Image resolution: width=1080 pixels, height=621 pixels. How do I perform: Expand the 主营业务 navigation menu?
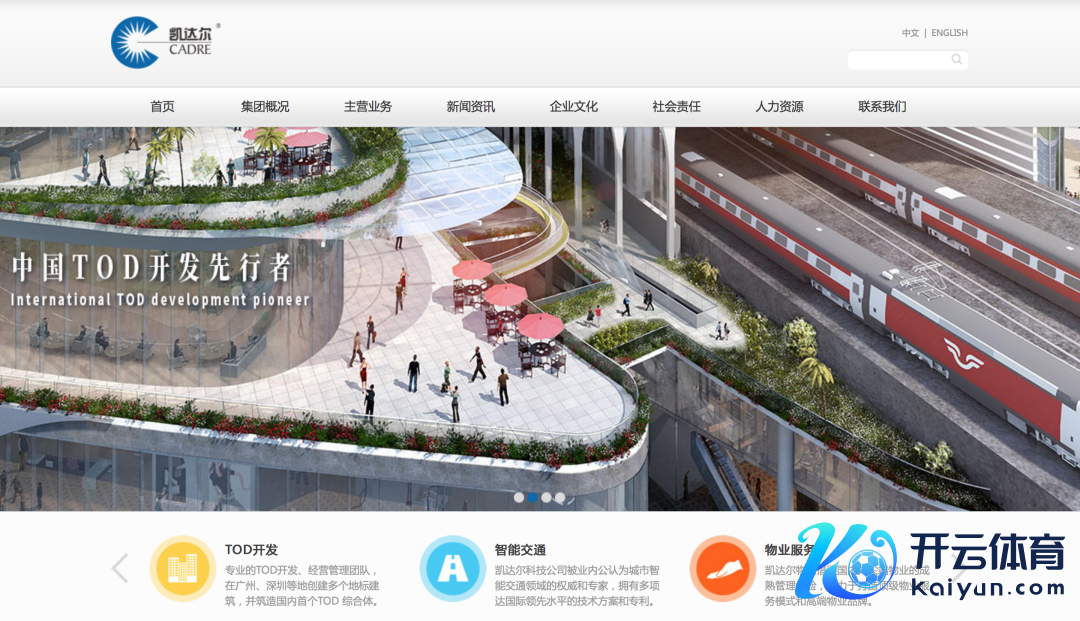tap(368, 107)
